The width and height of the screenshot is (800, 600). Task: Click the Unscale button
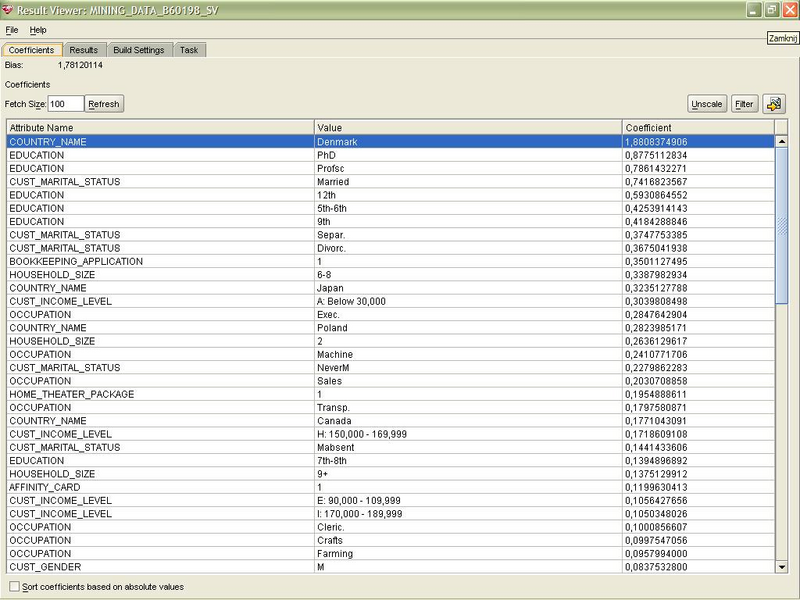707,104
